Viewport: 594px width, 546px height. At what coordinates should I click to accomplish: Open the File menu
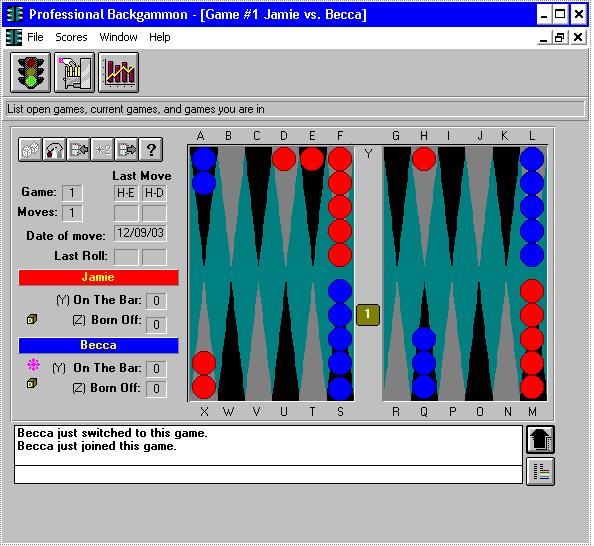(x=35, y=37)
